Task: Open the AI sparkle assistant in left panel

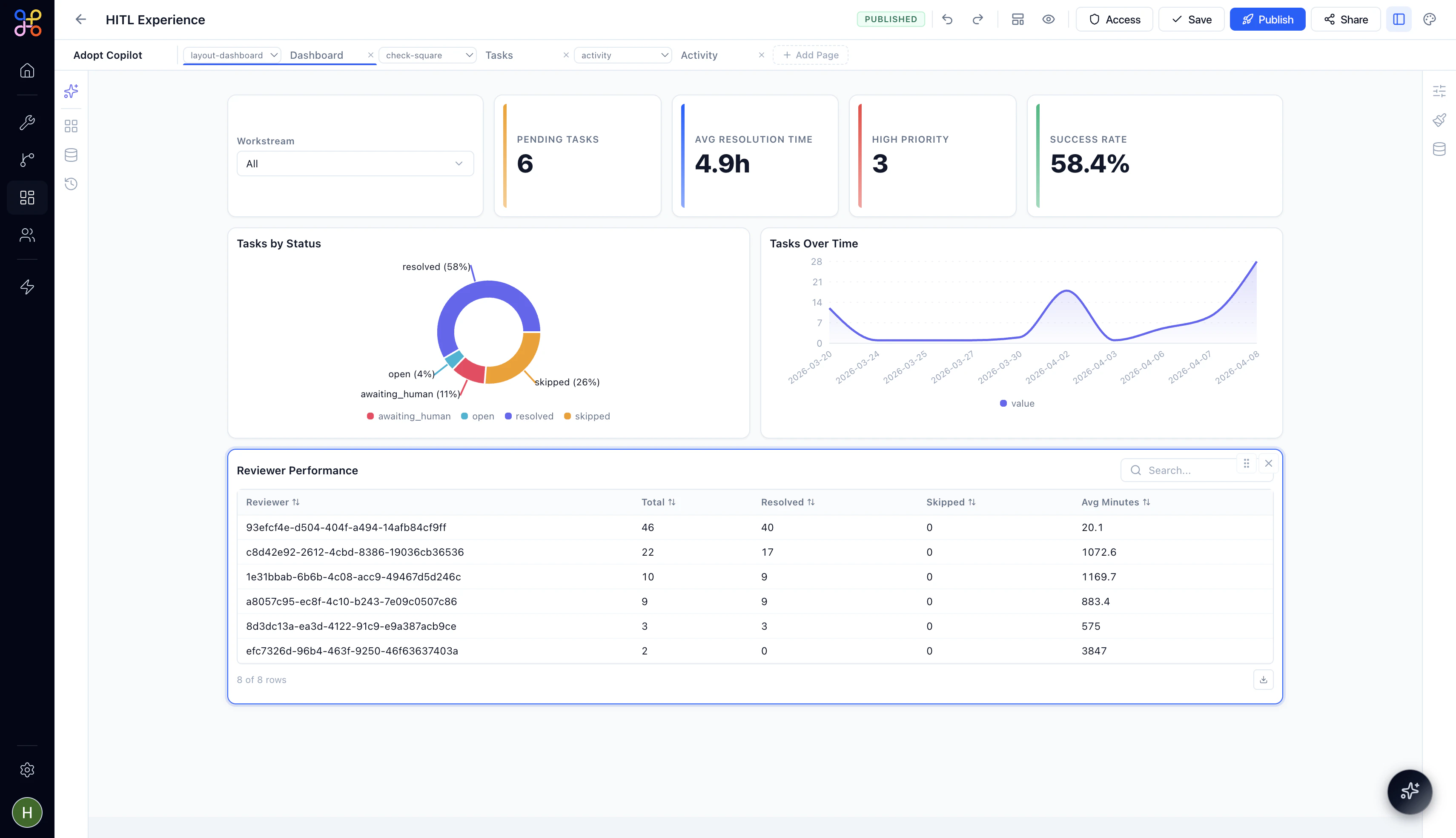Action: pos(71,91)
